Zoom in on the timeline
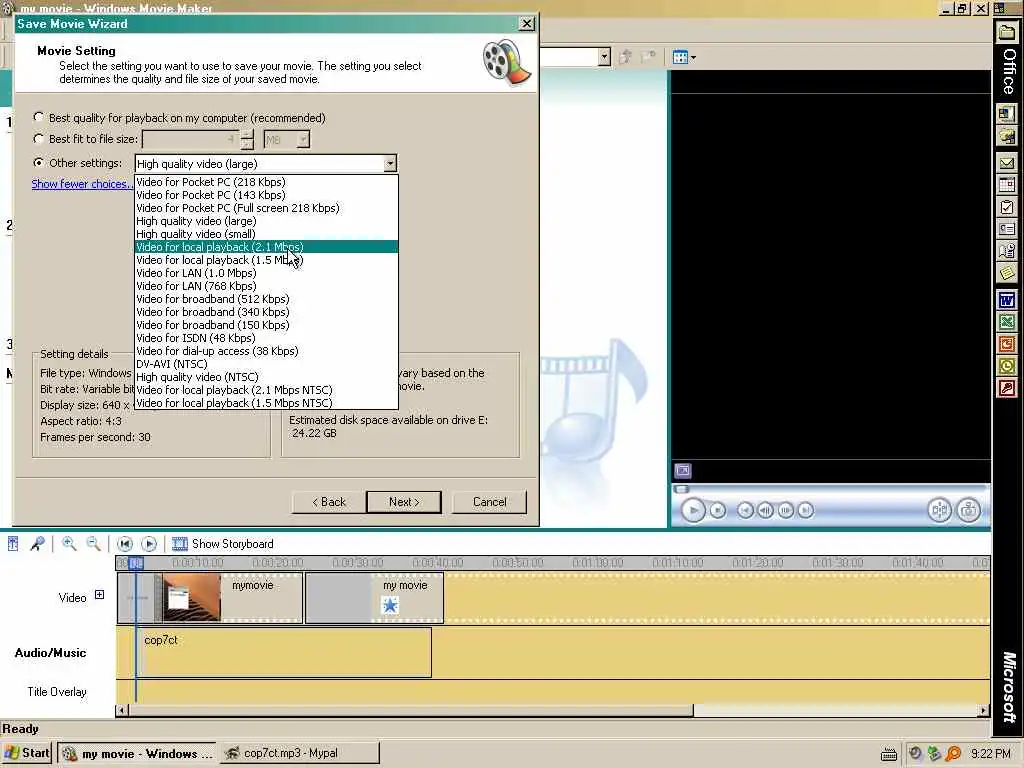 tap(69, 543)
